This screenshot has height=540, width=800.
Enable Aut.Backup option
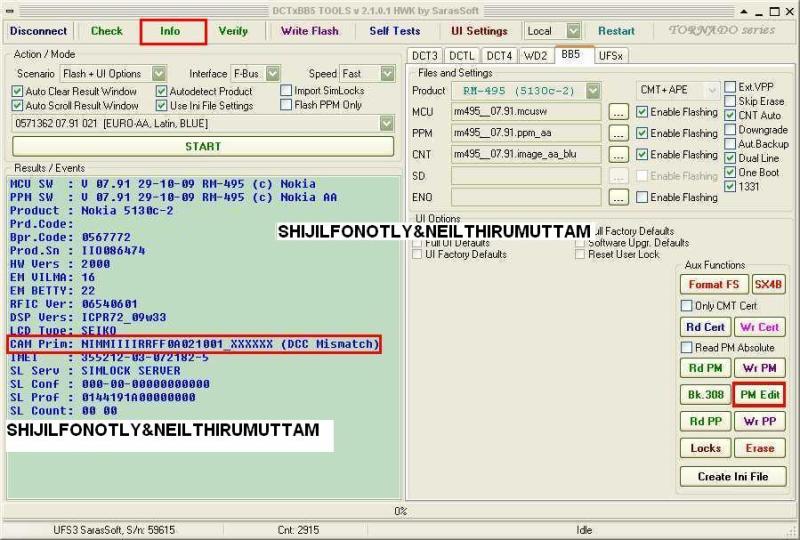coord(730,144)
